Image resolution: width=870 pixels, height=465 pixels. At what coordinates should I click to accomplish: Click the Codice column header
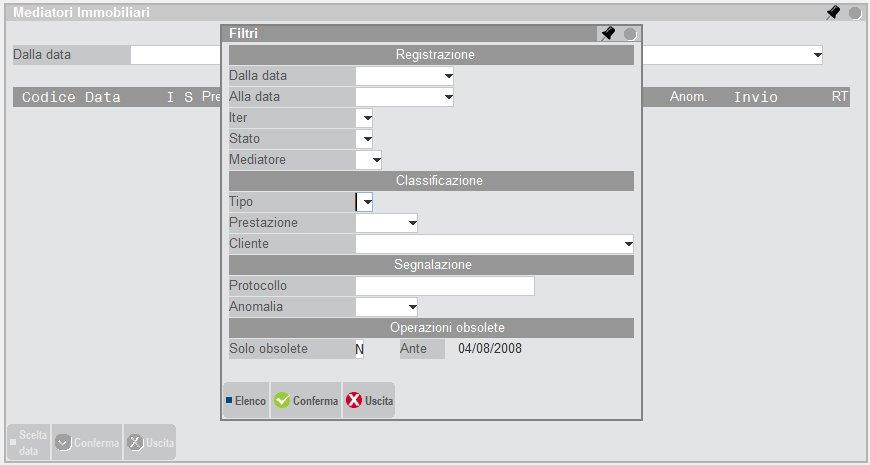tap(49, 98)
